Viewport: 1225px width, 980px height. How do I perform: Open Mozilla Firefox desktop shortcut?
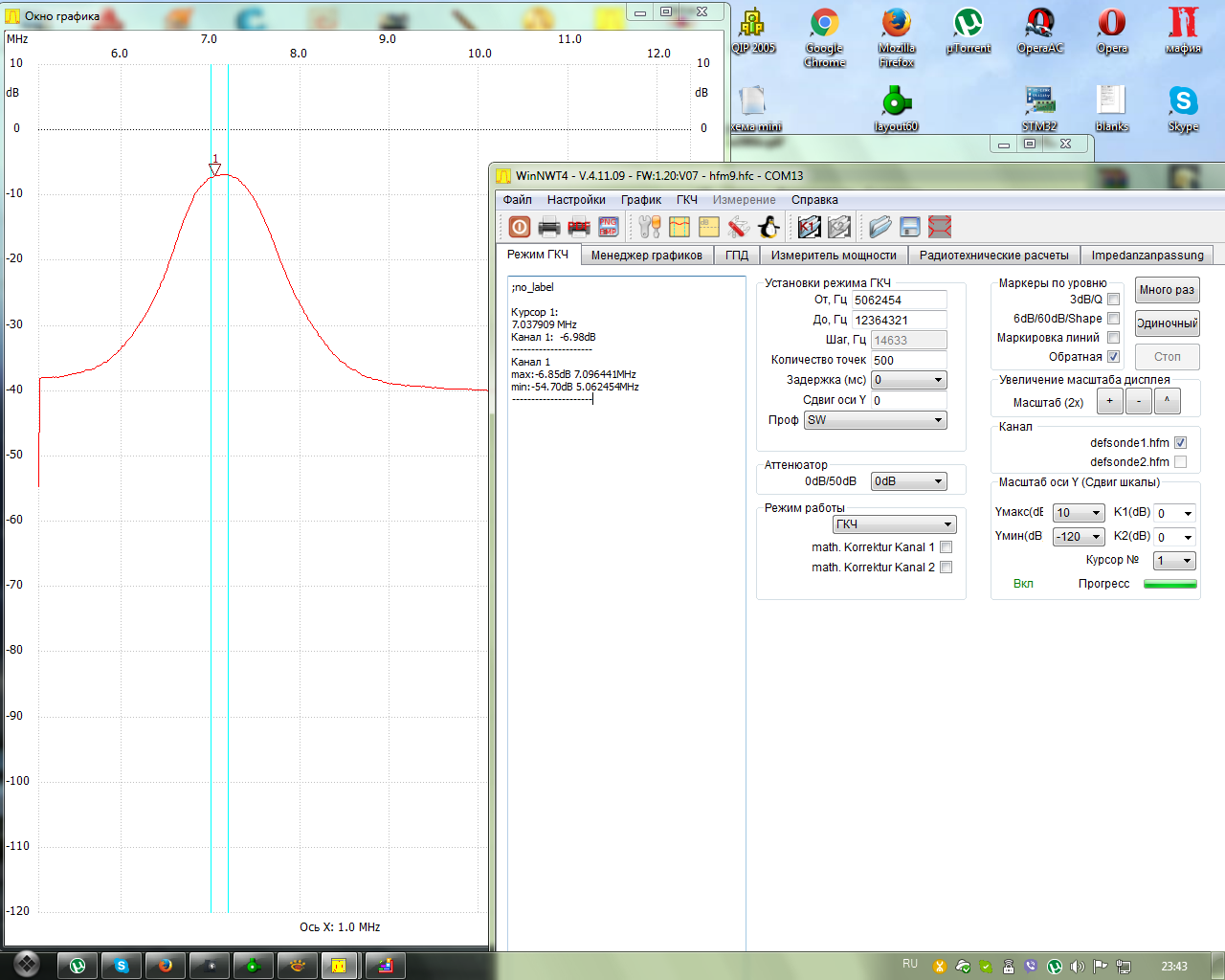coord(897,37)
